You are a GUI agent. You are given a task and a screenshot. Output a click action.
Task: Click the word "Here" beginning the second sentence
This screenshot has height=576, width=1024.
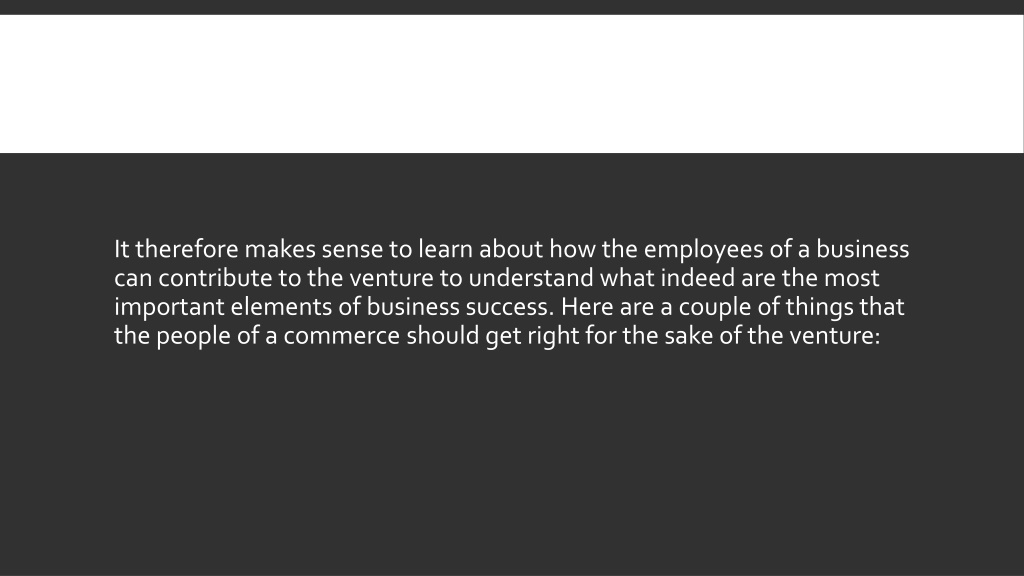click(x=587, y=308)
